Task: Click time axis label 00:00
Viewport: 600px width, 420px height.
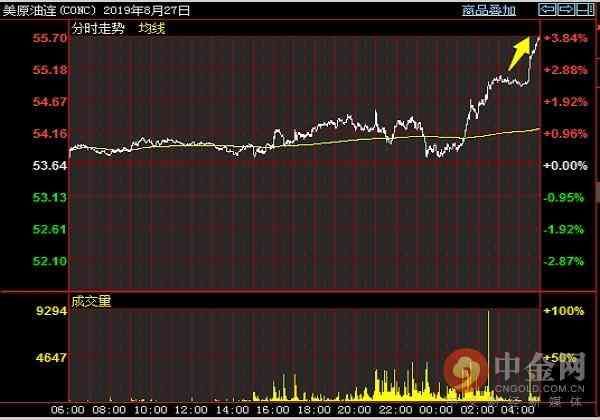Action: [436, 410]
